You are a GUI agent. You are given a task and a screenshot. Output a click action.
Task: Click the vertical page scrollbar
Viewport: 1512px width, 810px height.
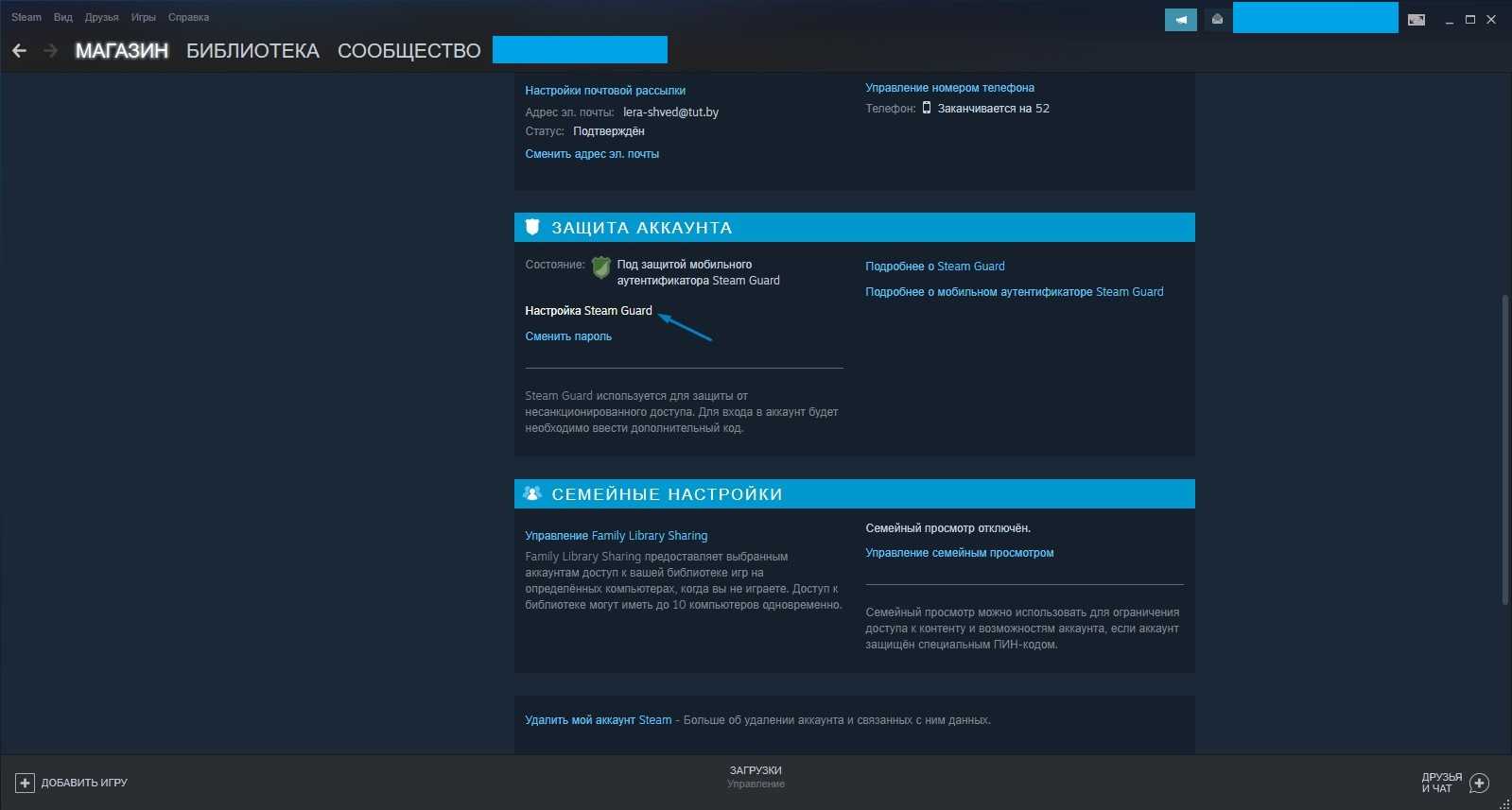[x=1504, y=449]
